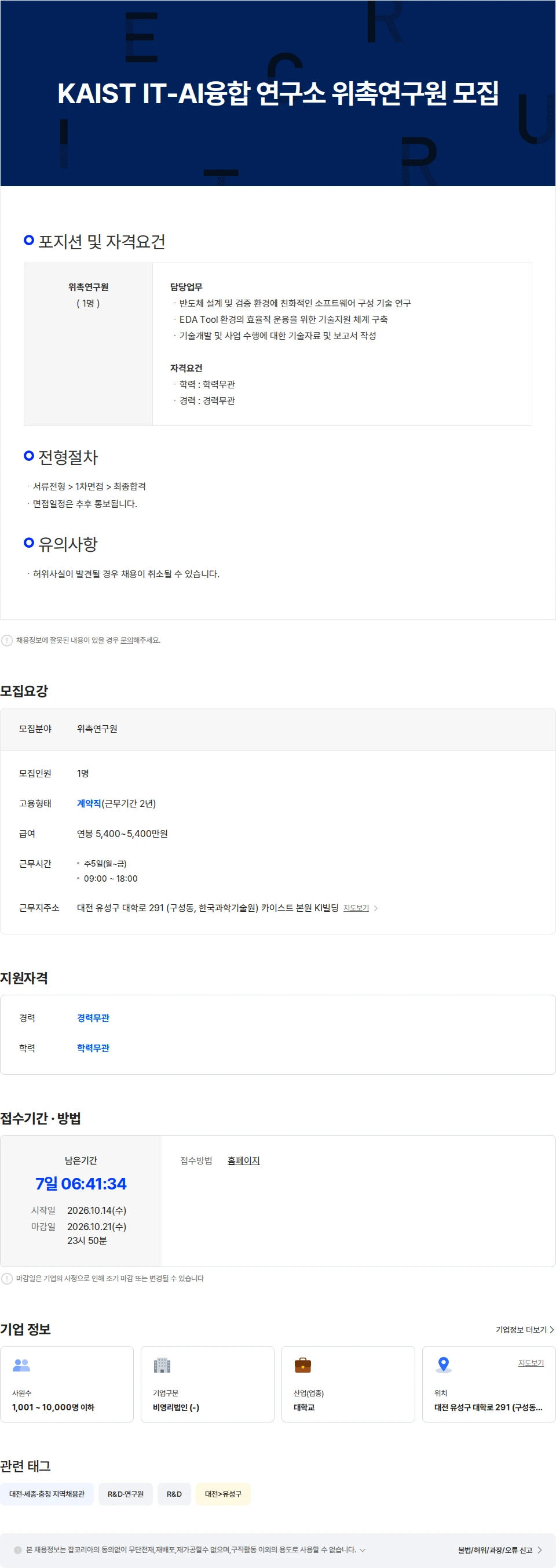Click the 주5일(월~금) text

click(105, 864)
